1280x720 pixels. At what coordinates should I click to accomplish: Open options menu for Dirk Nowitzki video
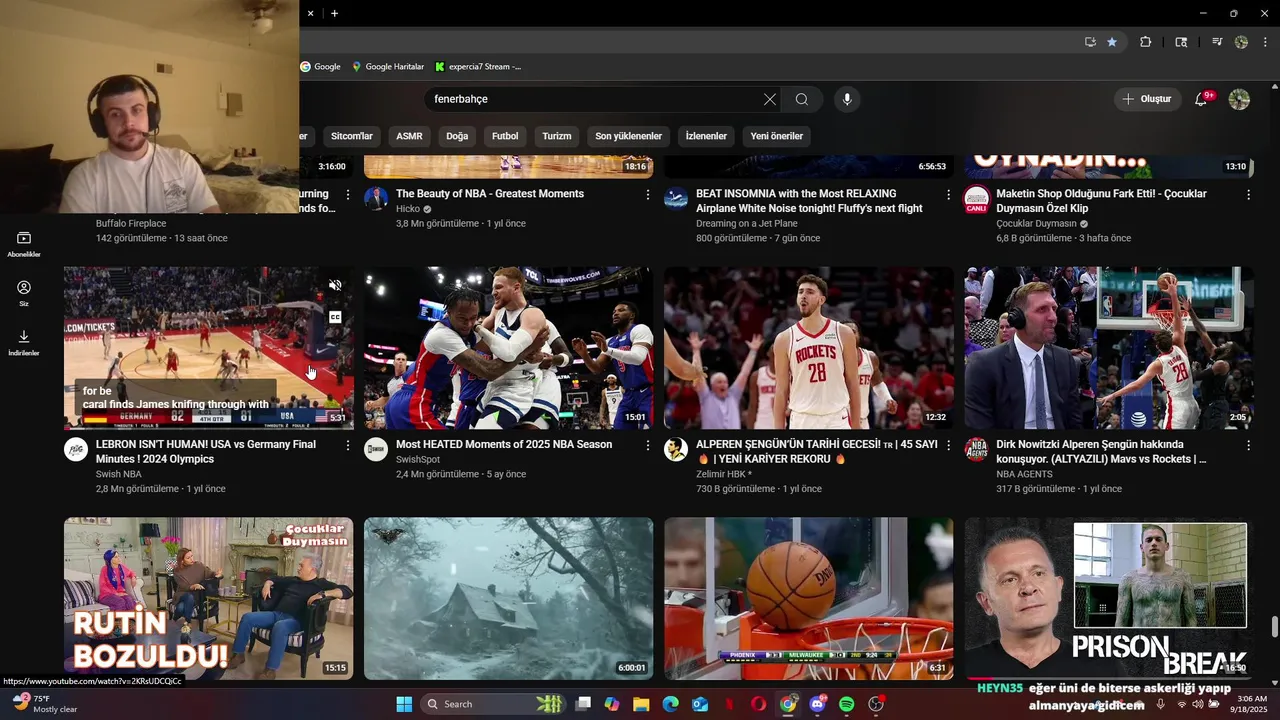[x=1248, y=445]
